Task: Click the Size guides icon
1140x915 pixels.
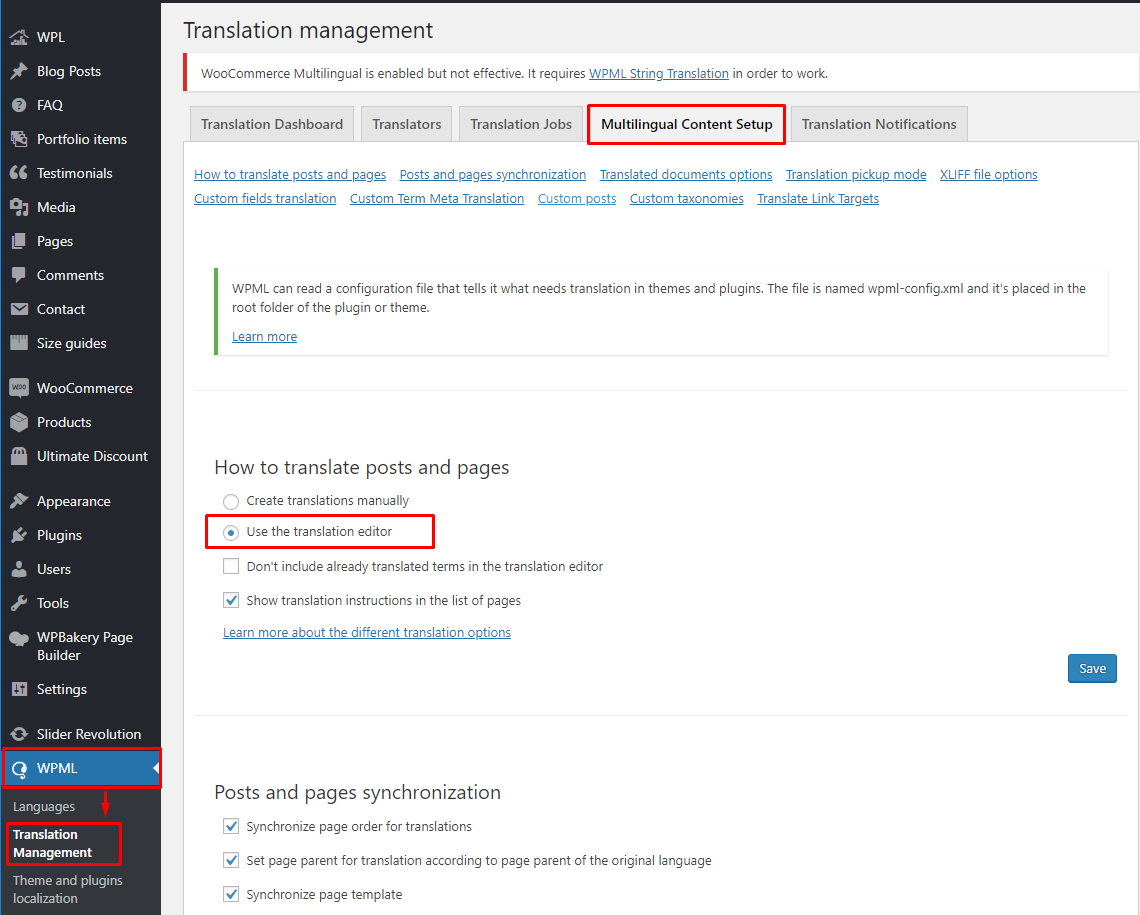Action: pyautogui.click(x=19, y=343)
